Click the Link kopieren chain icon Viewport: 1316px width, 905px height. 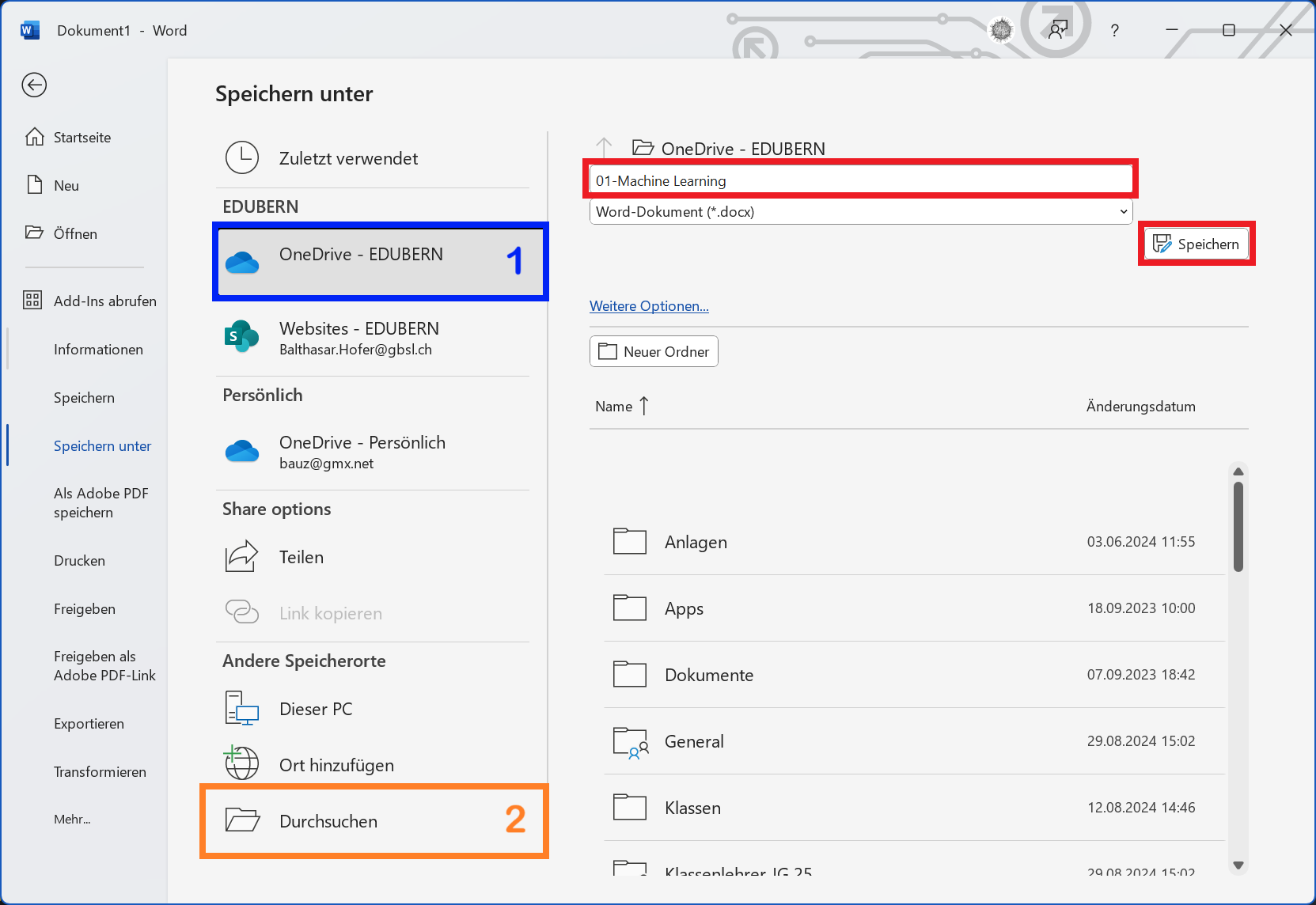tap(242, 612)
